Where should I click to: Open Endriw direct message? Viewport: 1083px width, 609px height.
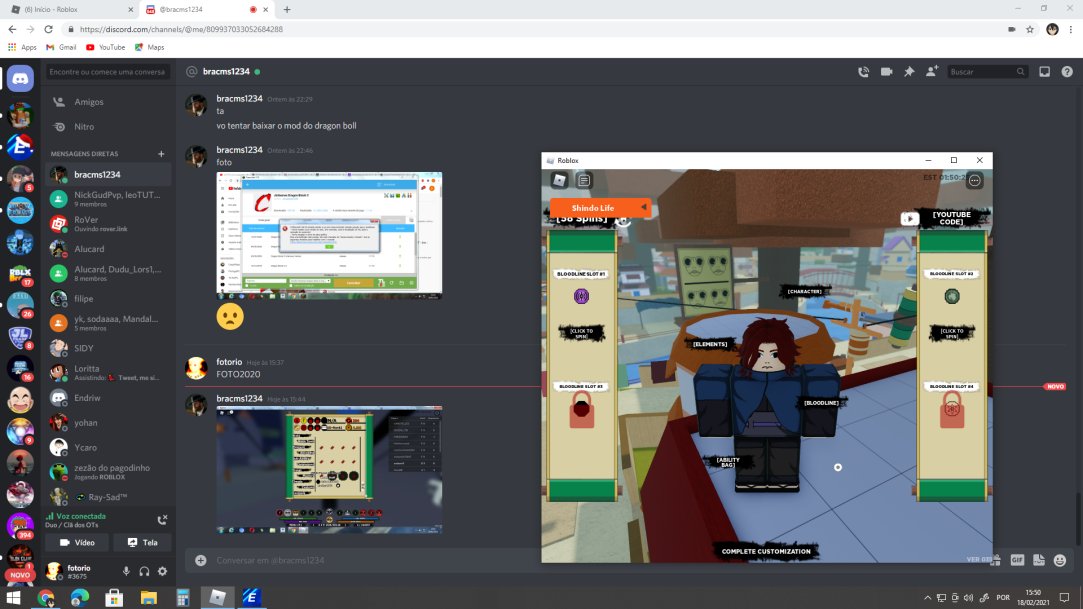click(x=108, y=398)
